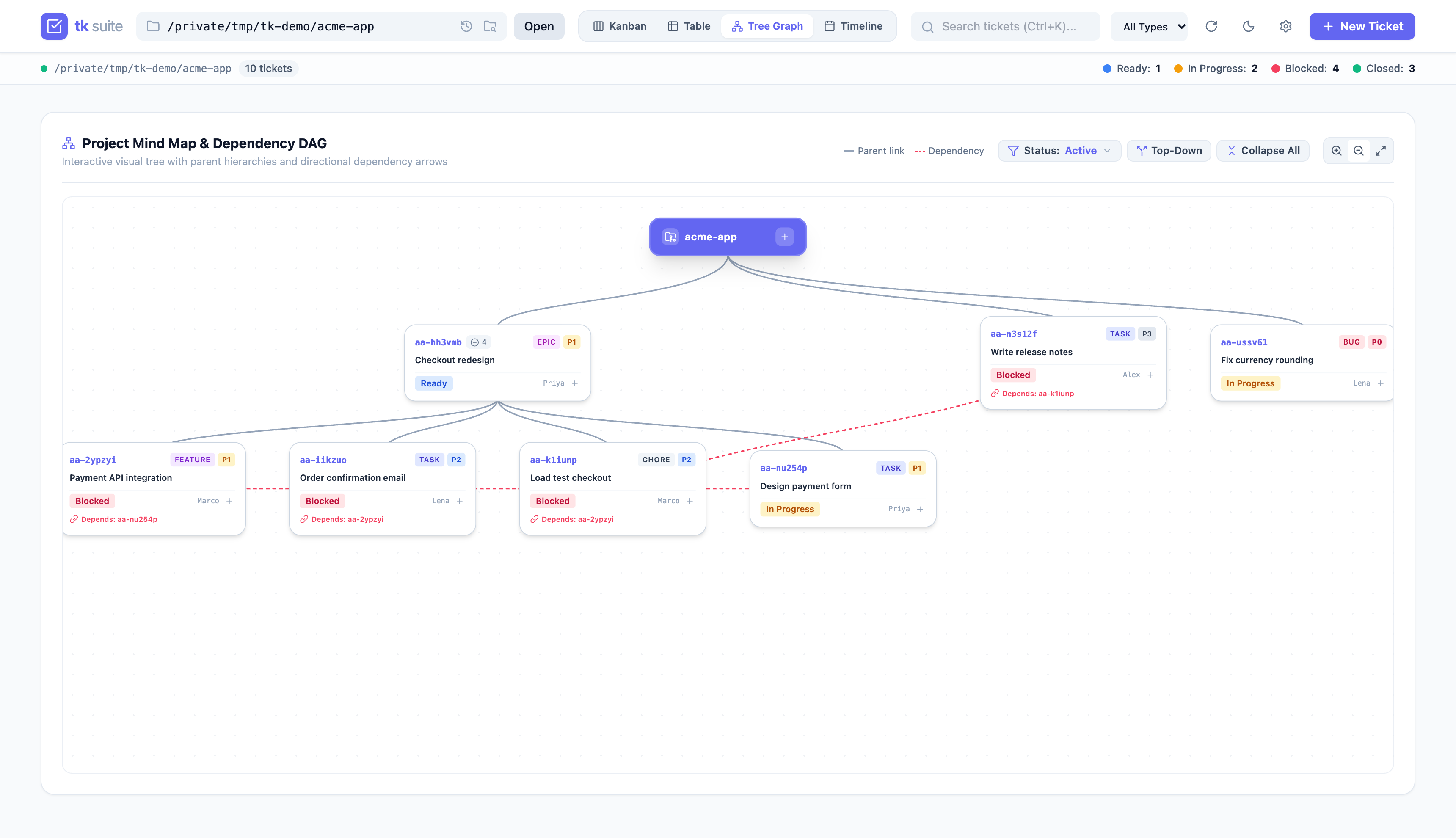Open ticket aa-iikzuo link
The height and width of the screenshot is (838, 1456).
coord(323,460)
